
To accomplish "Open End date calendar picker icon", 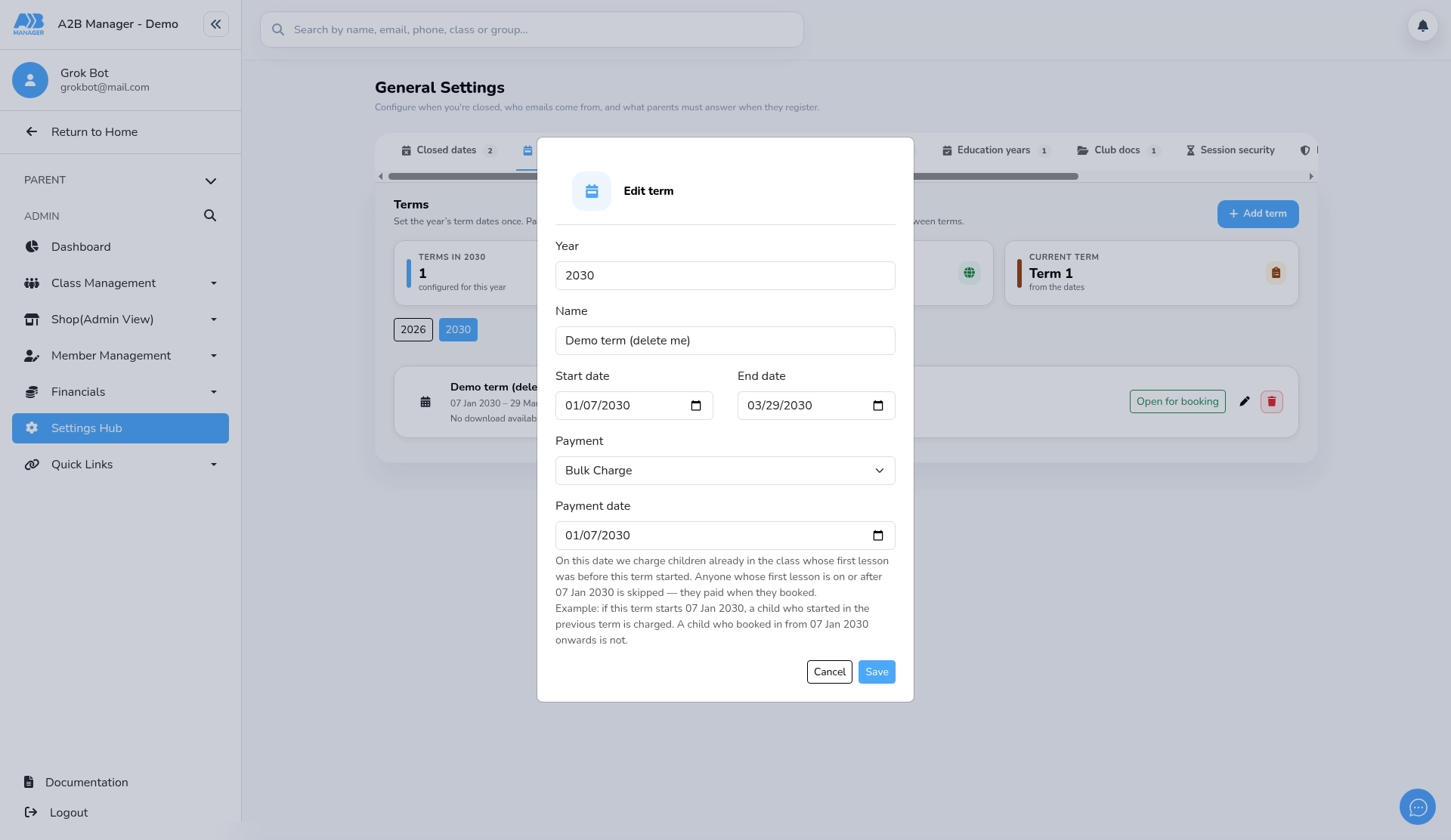I will coord(878,406).
